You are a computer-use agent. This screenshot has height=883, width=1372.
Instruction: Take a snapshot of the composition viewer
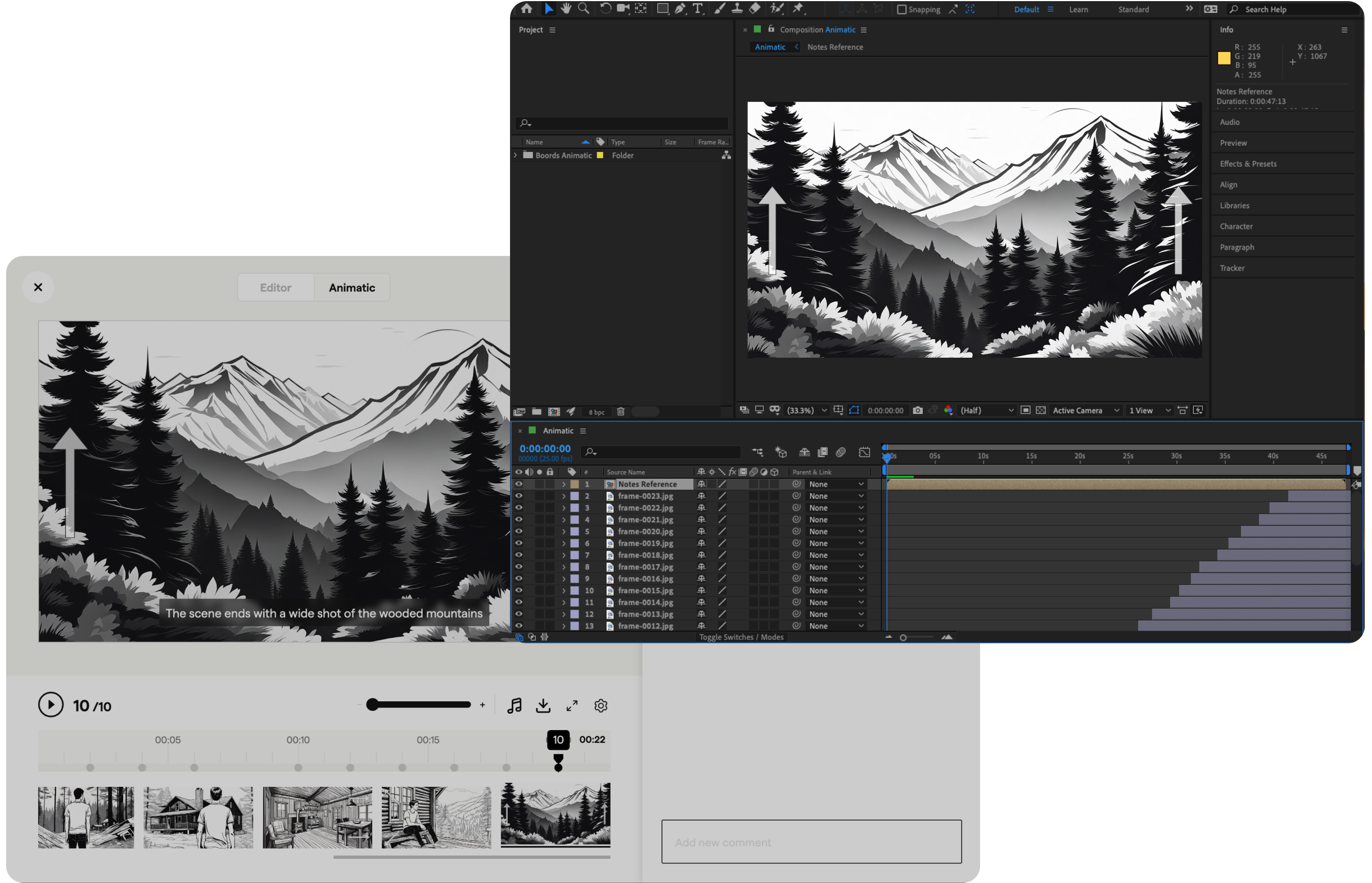tap(918, 410)
